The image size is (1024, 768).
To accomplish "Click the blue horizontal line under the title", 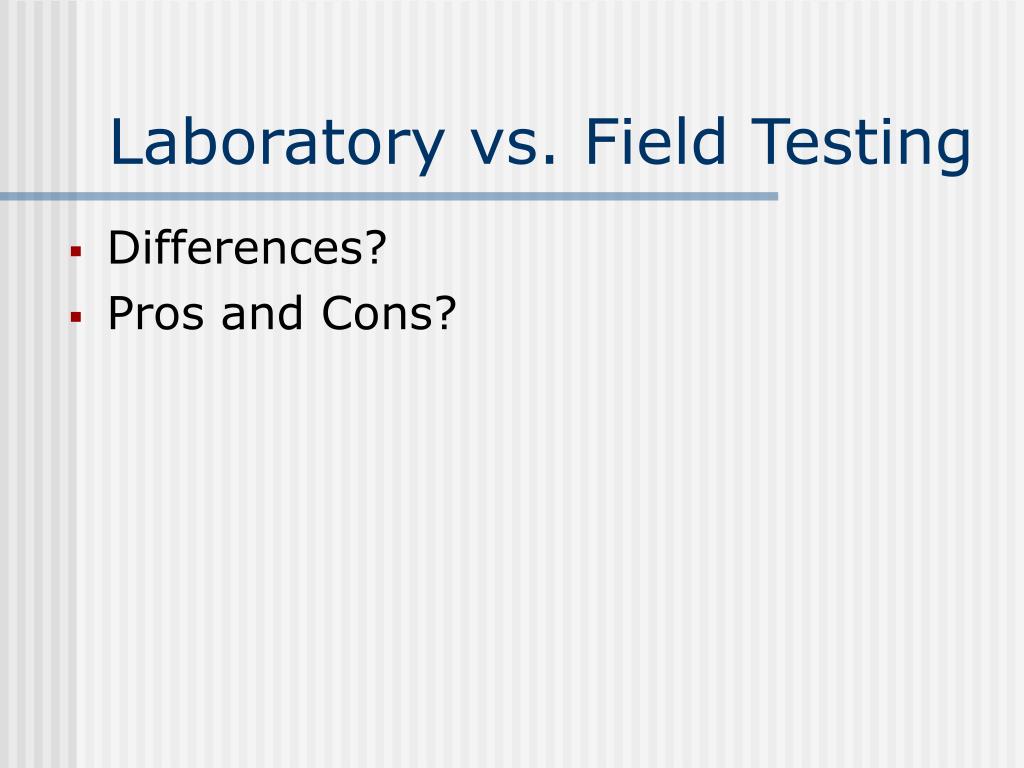I will pos(389,196).
